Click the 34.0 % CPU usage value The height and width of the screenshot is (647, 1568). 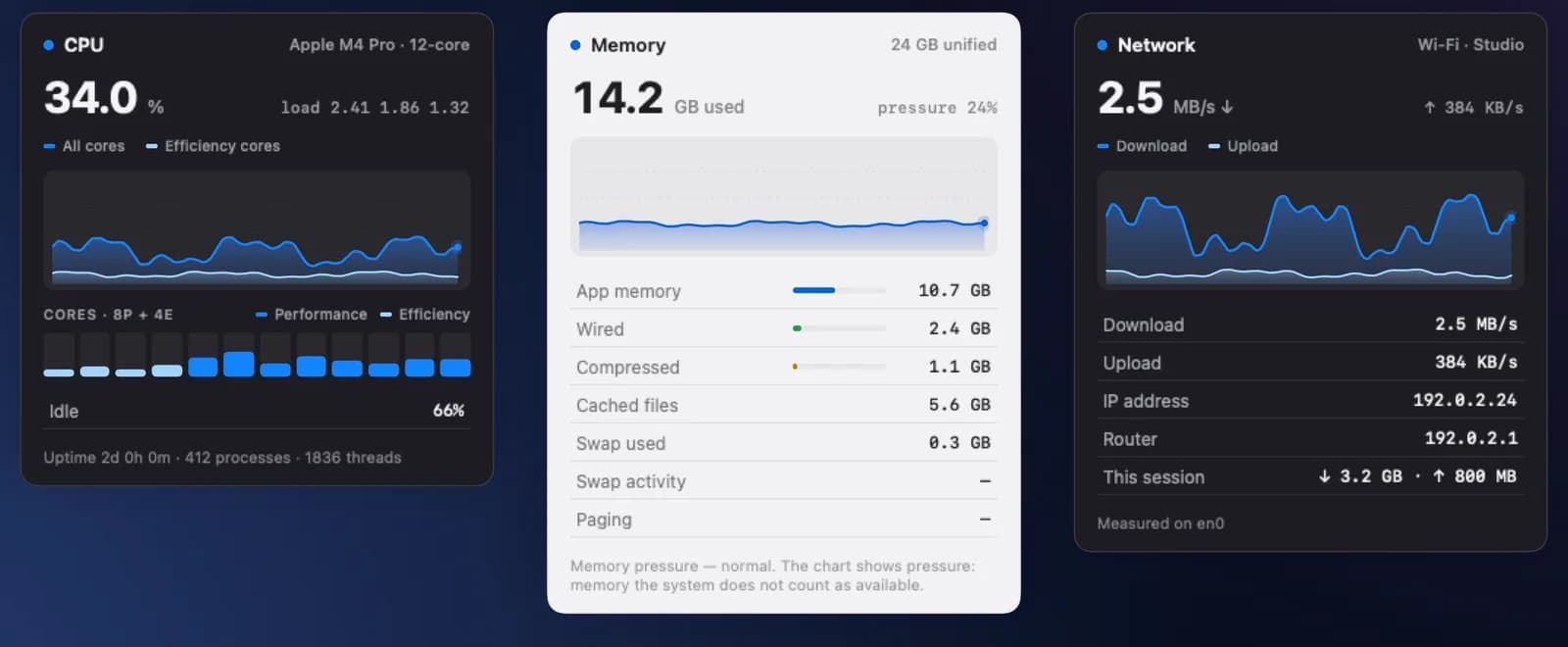(x=104, y=98)
